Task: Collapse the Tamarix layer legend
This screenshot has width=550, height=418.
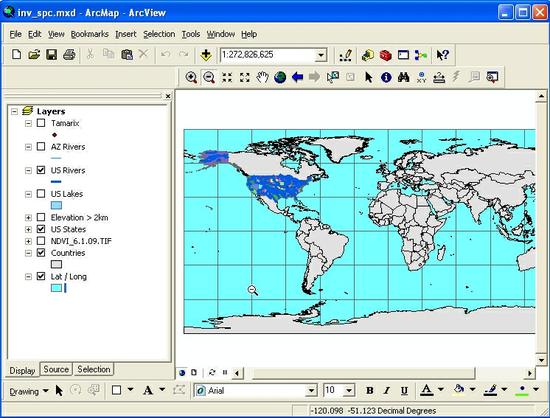Action: [28, 123]
